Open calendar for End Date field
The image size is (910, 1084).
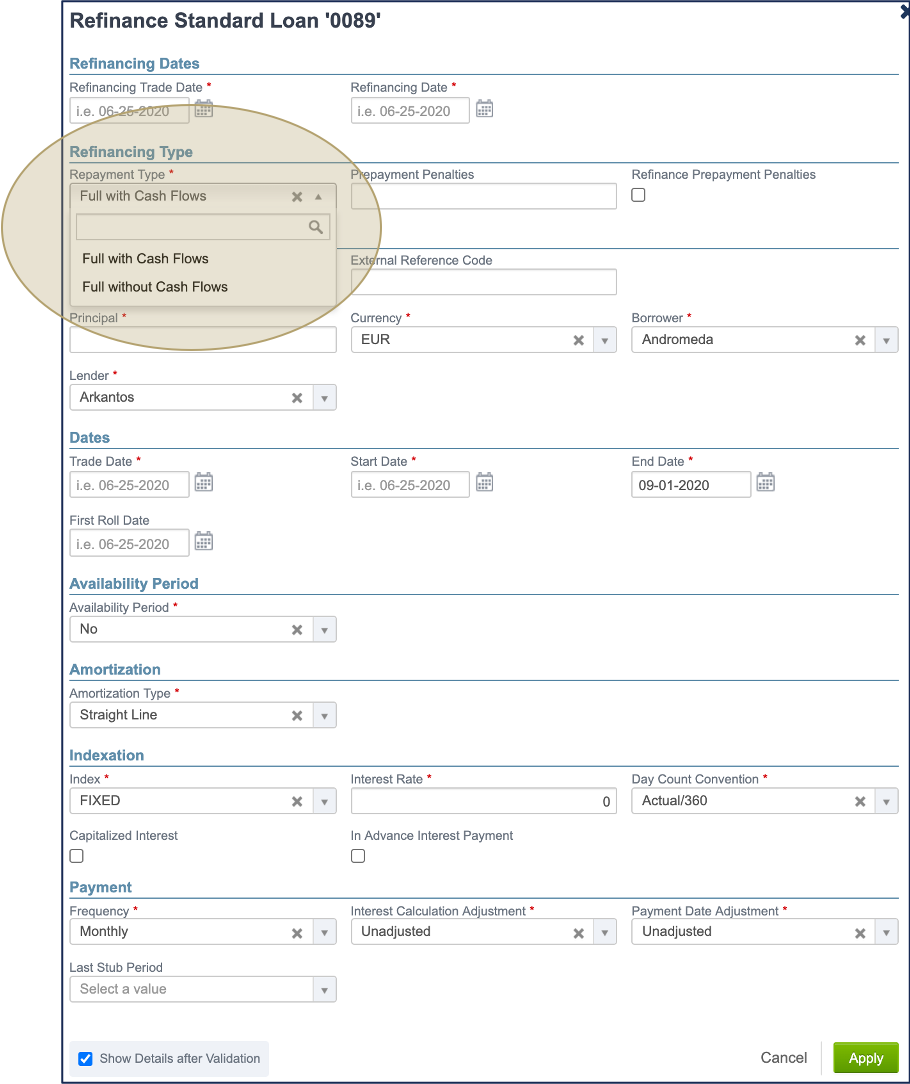(765, 483)
